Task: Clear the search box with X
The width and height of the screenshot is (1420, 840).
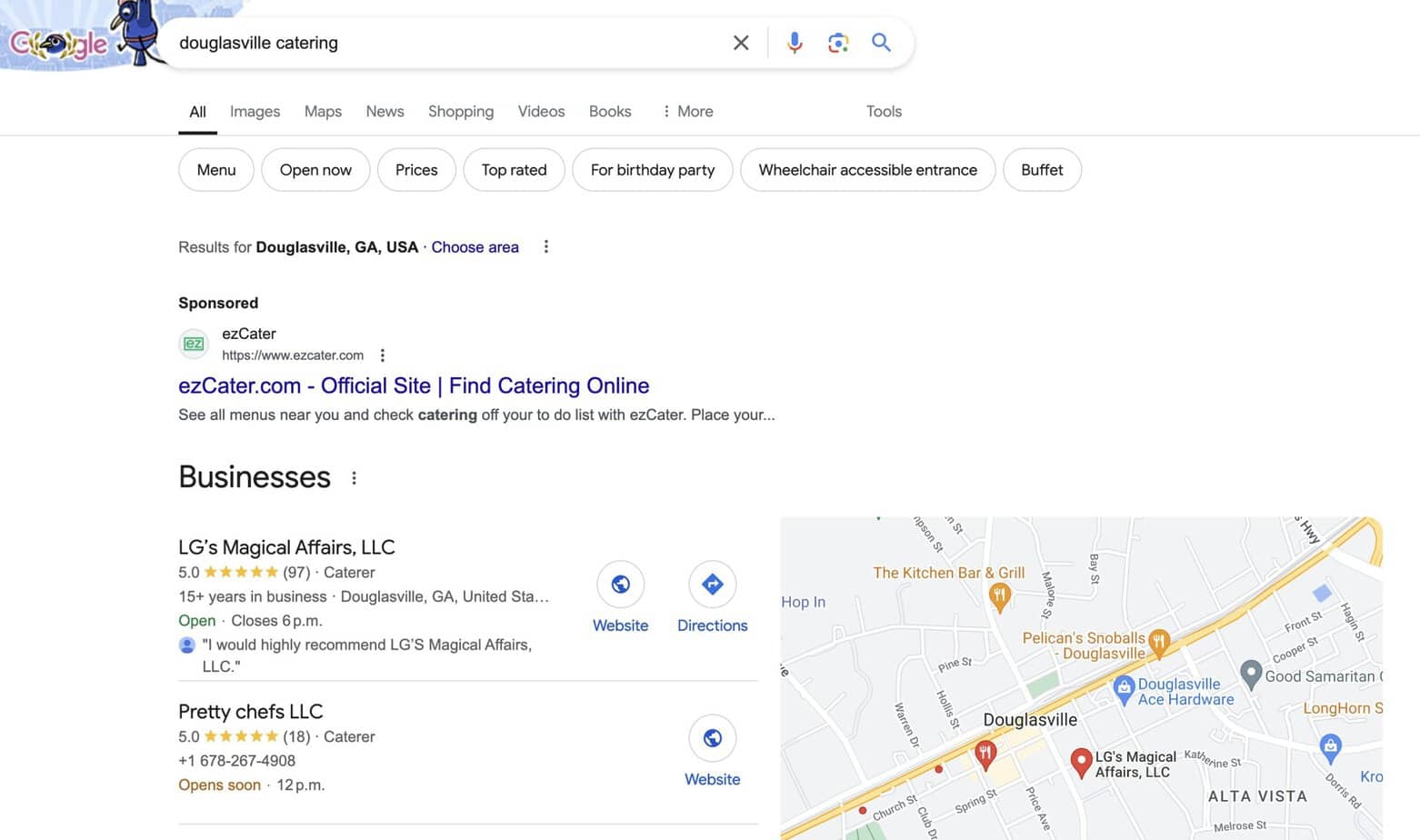Action: pyautogui.click(x=741, y=43)
